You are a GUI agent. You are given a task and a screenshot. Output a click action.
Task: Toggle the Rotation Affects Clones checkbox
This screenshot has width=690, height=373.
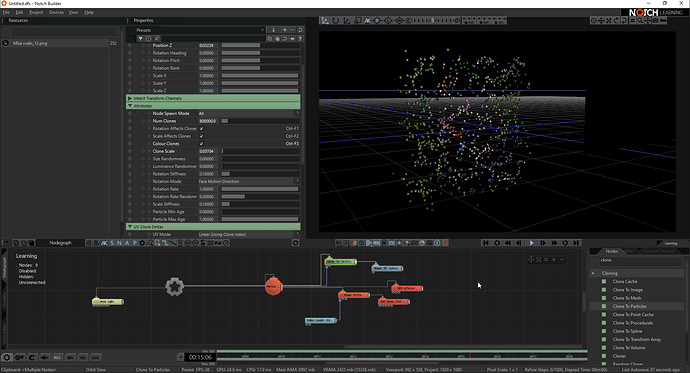[x=201, y=128]
